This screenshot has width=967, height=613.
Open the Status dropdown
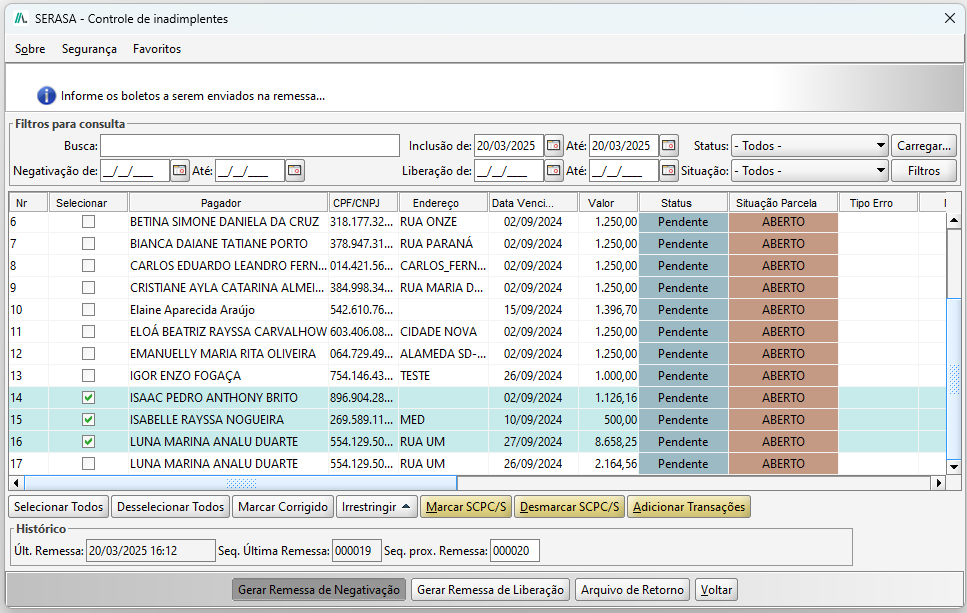pyautogui.click(x=809, y=146)
